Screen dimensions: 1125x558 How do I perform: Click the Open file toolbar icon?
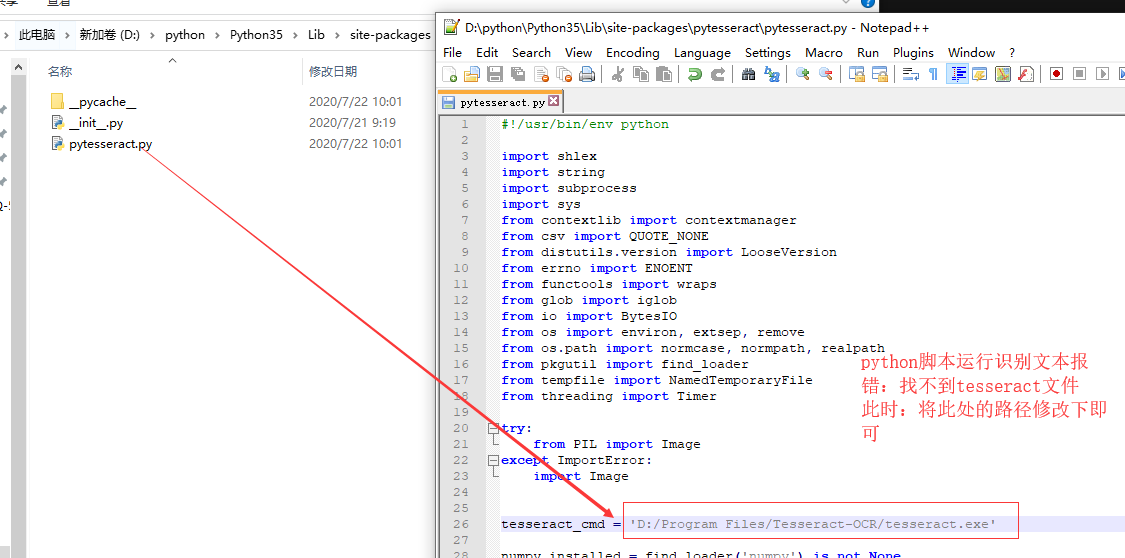pos(472,74)
